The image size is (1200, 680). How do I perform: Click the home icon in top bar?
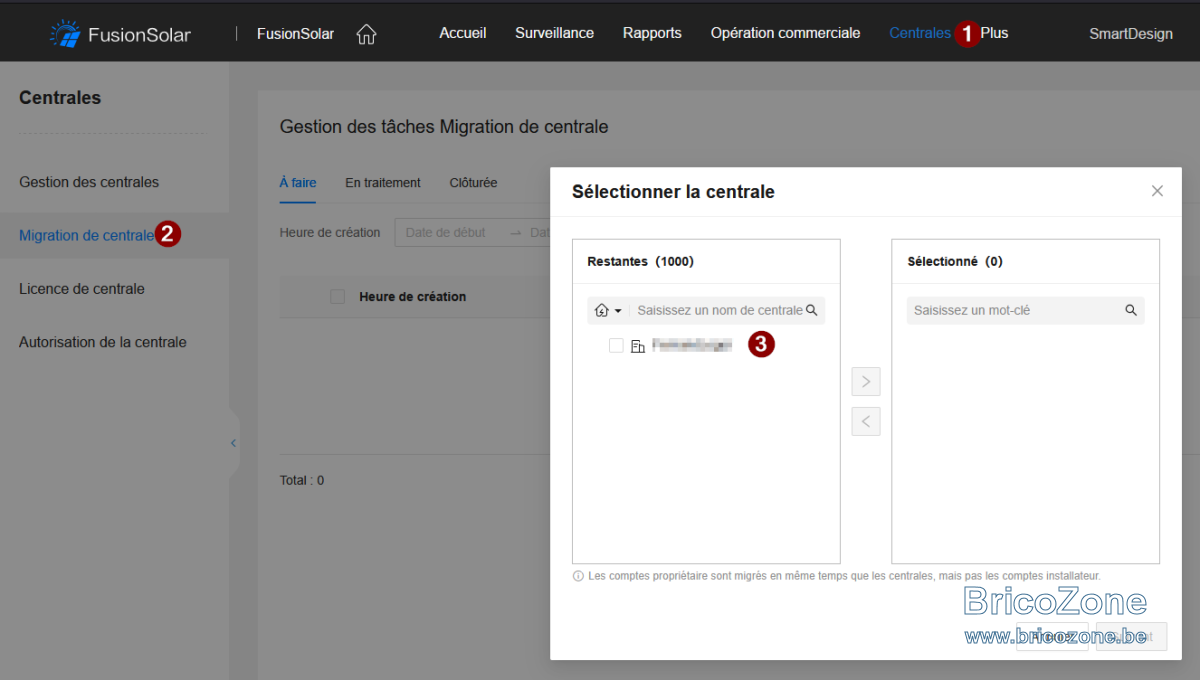pyautogui.click(x=366, y=34)
